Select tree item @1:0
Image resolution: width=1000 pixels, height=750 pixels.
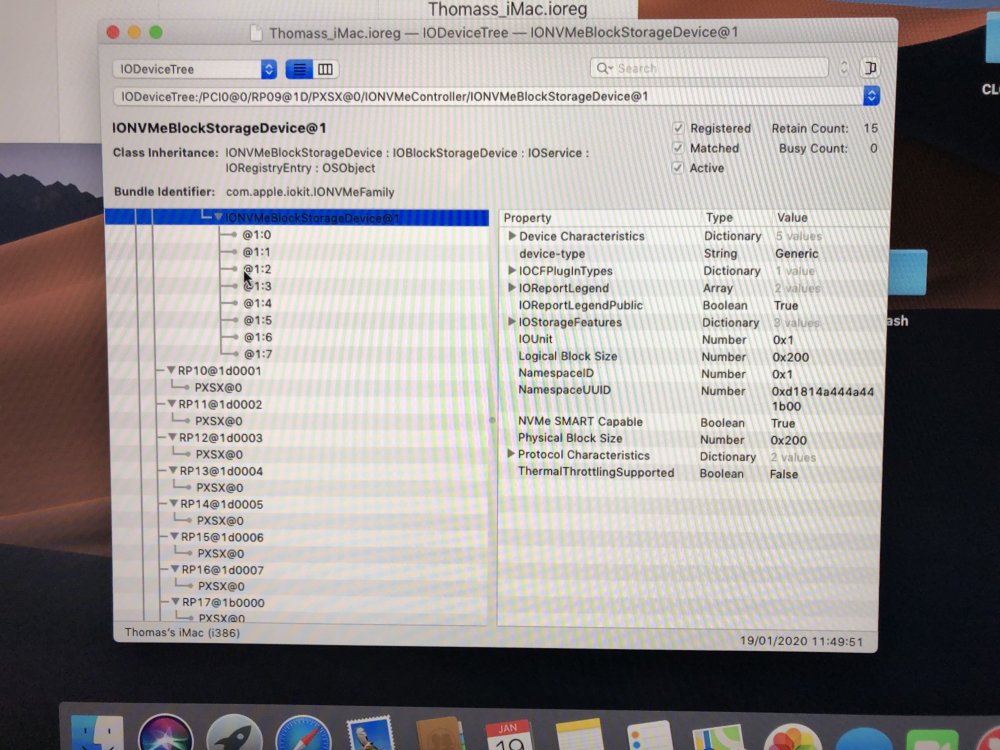pyautogui.click(x=256, y=235)
